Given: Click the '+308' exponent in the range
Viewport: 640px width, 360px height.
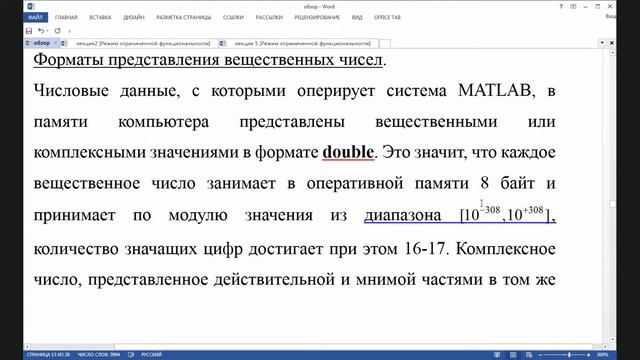Looking at the screenshot, I should point(533,210).
